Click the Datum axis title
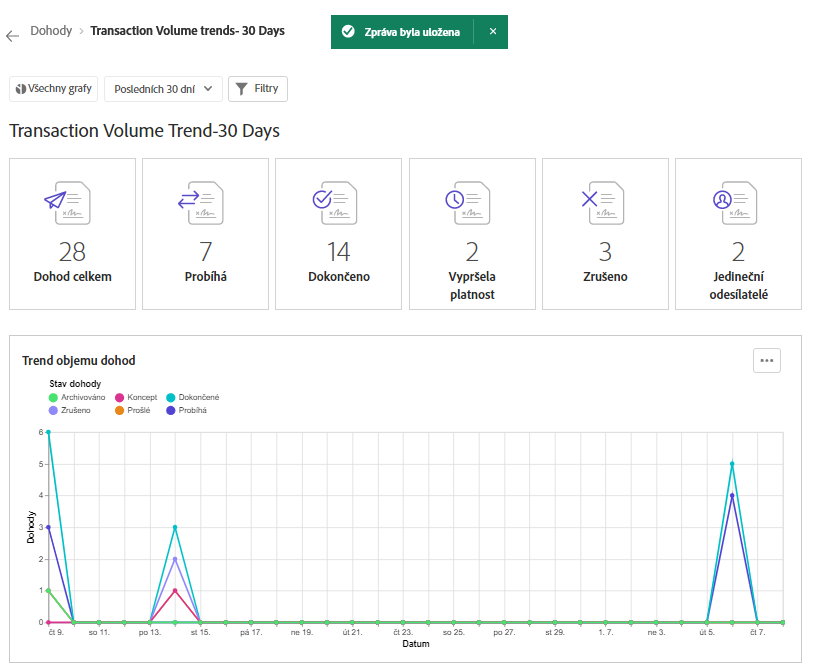This screenshot has width=830, height=671. [x=416, y=644]
